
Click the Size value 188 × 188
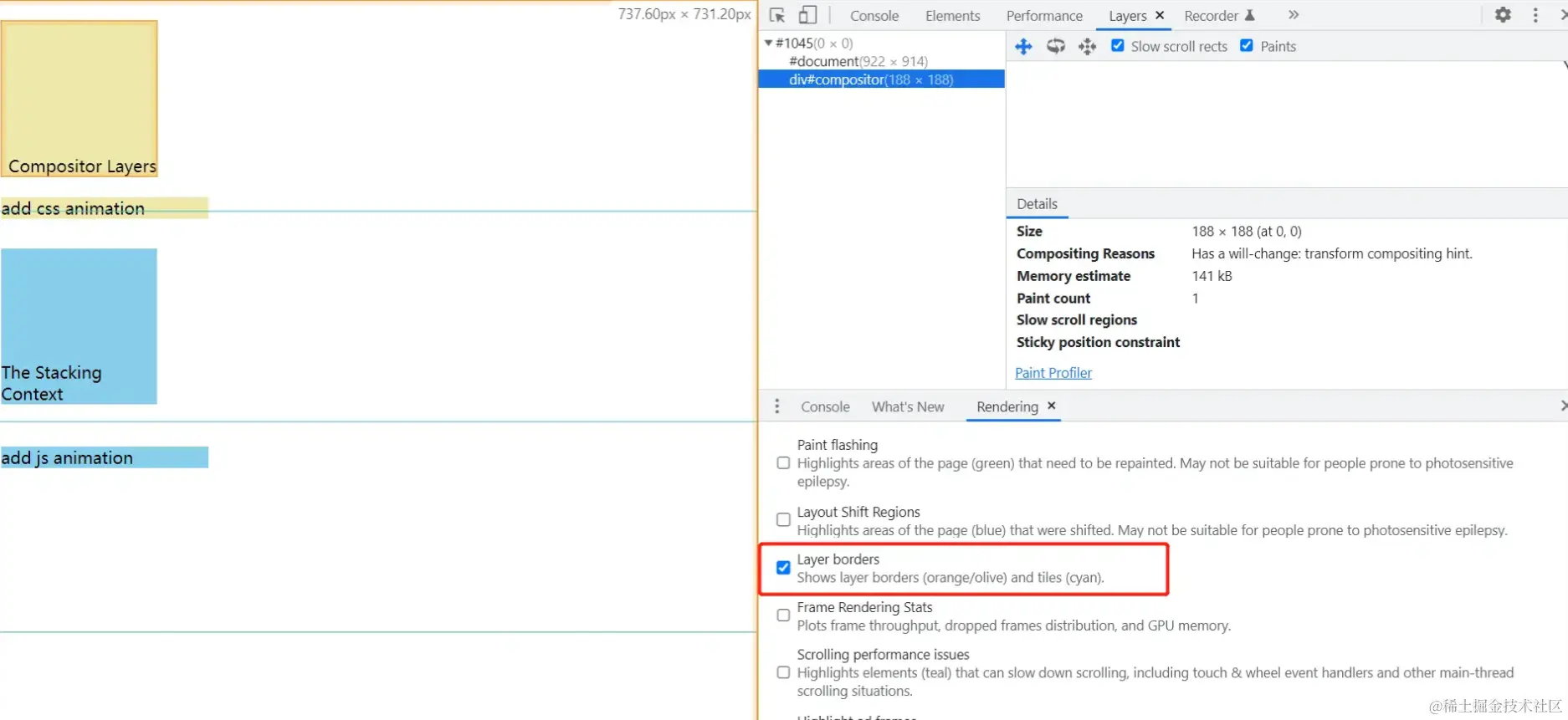pyautogui.click(x=1247, y=232)
